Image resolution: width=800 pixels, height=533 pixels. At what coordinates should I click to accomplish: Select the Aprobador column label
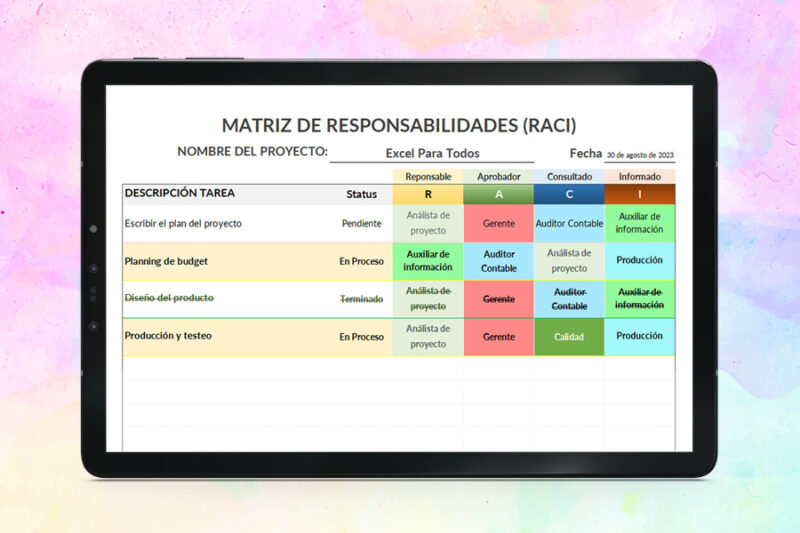tap(498, 176)
